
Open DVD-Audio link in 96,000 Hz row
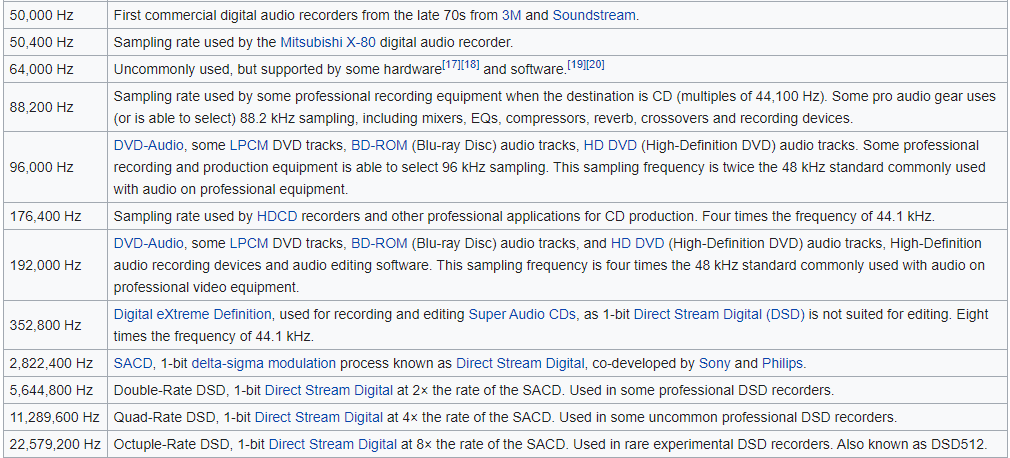point(149,146)
